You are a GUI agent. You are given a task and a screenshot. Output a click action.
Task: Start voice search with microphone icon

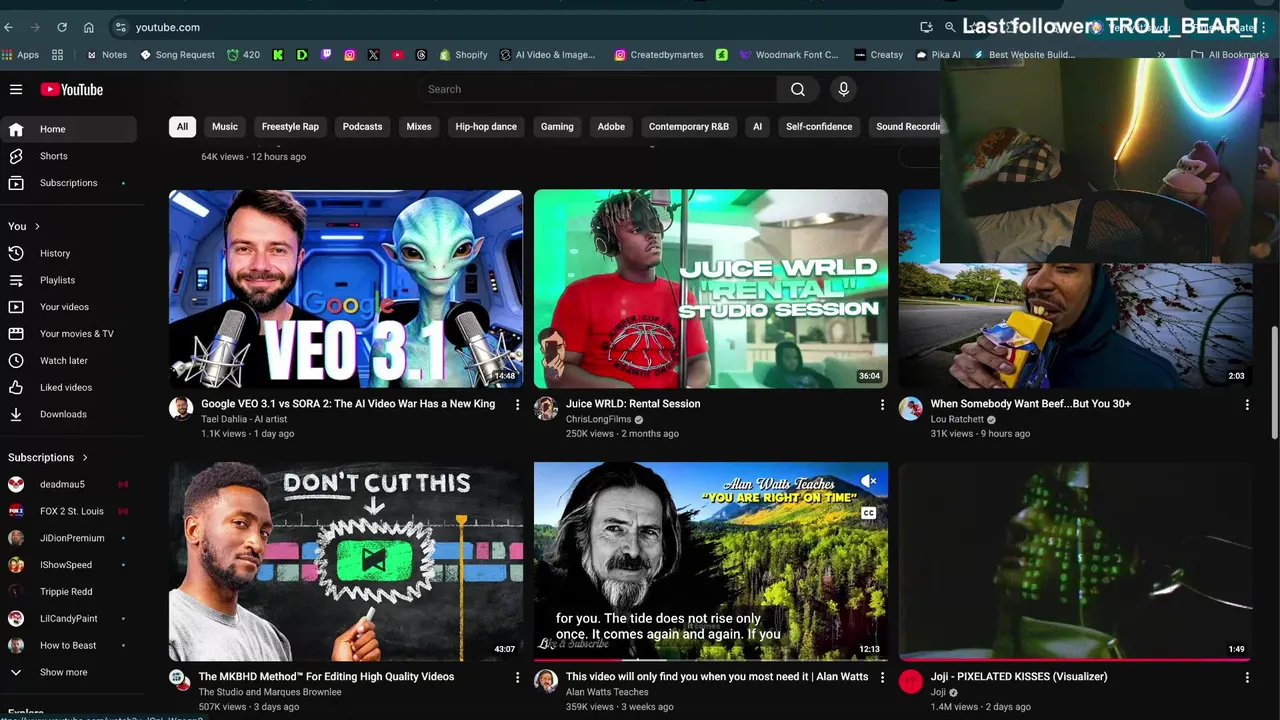844,89
